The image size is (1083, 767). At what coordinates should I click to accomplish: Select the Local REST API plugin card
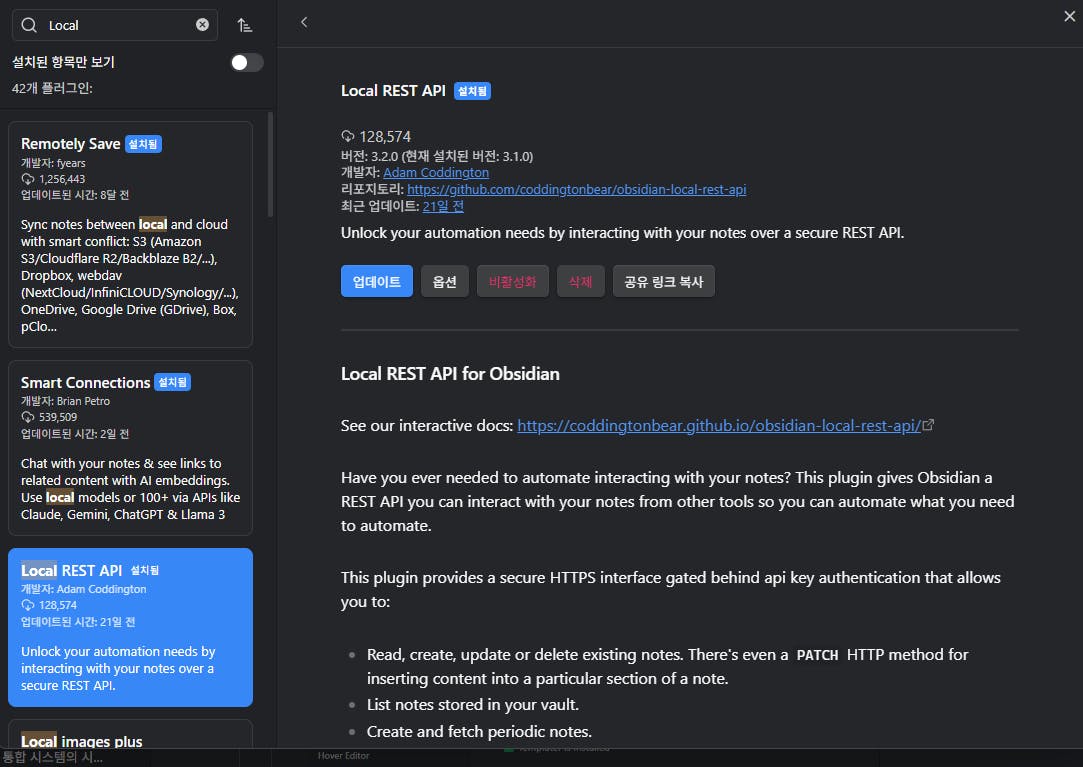[131, 627]
